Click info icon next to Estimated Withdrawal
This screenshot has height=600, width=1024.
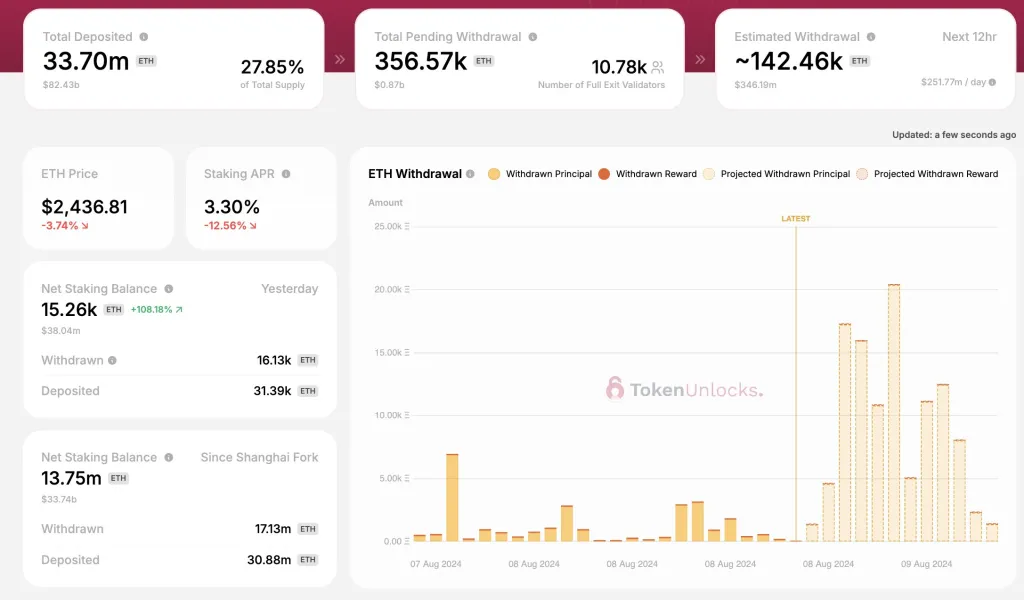tap(872, 37)
